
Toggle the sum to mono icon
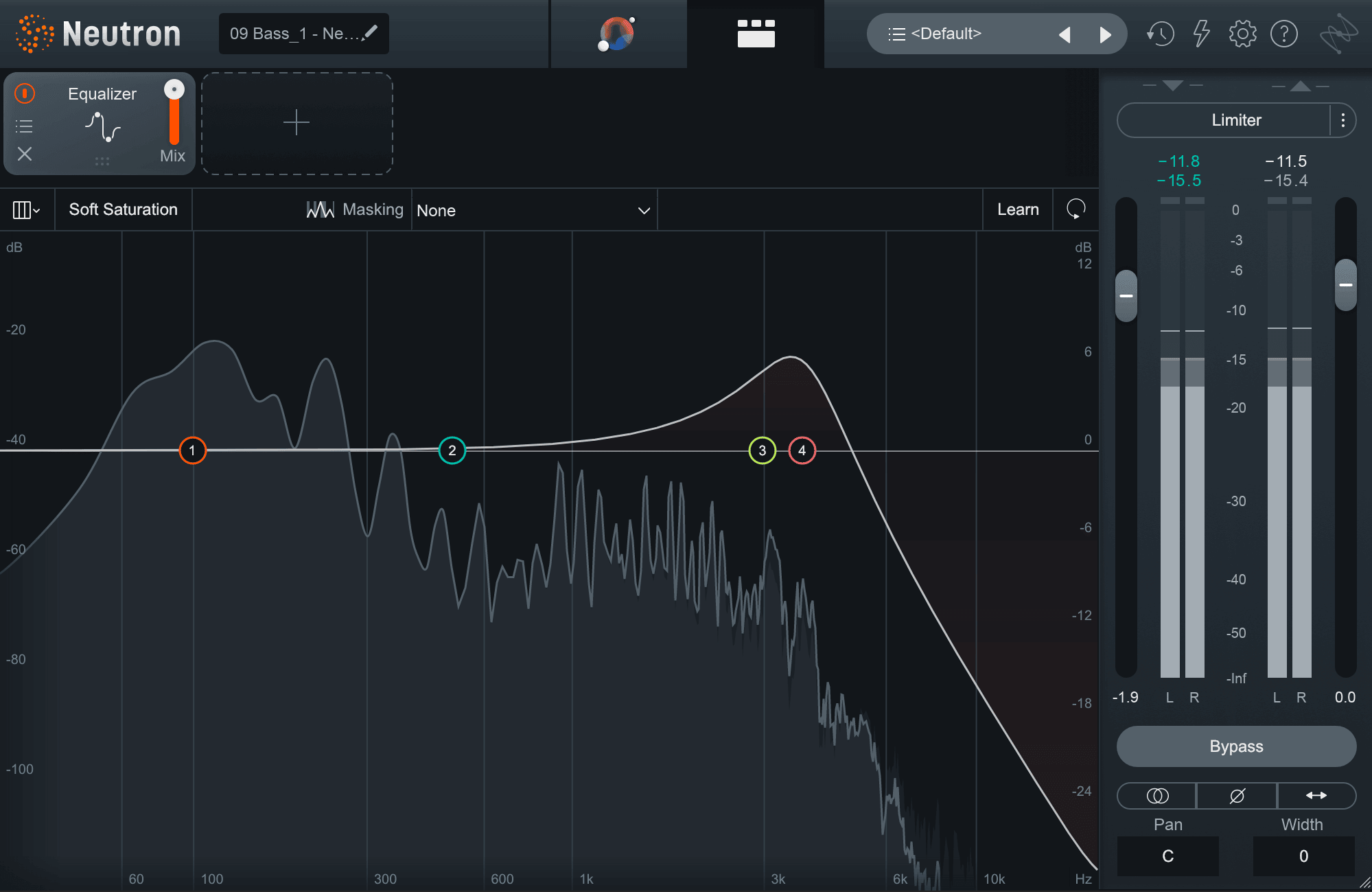coord(1157,796)
